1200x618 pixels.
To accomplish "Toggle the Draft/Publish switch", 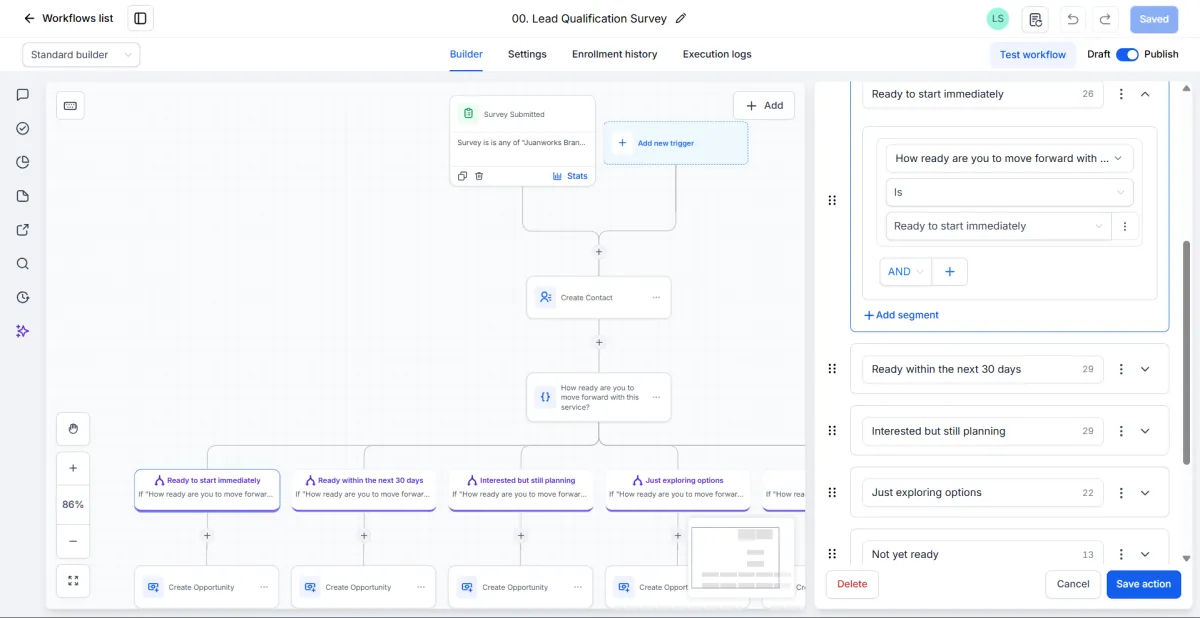I will pos(1127,54).
